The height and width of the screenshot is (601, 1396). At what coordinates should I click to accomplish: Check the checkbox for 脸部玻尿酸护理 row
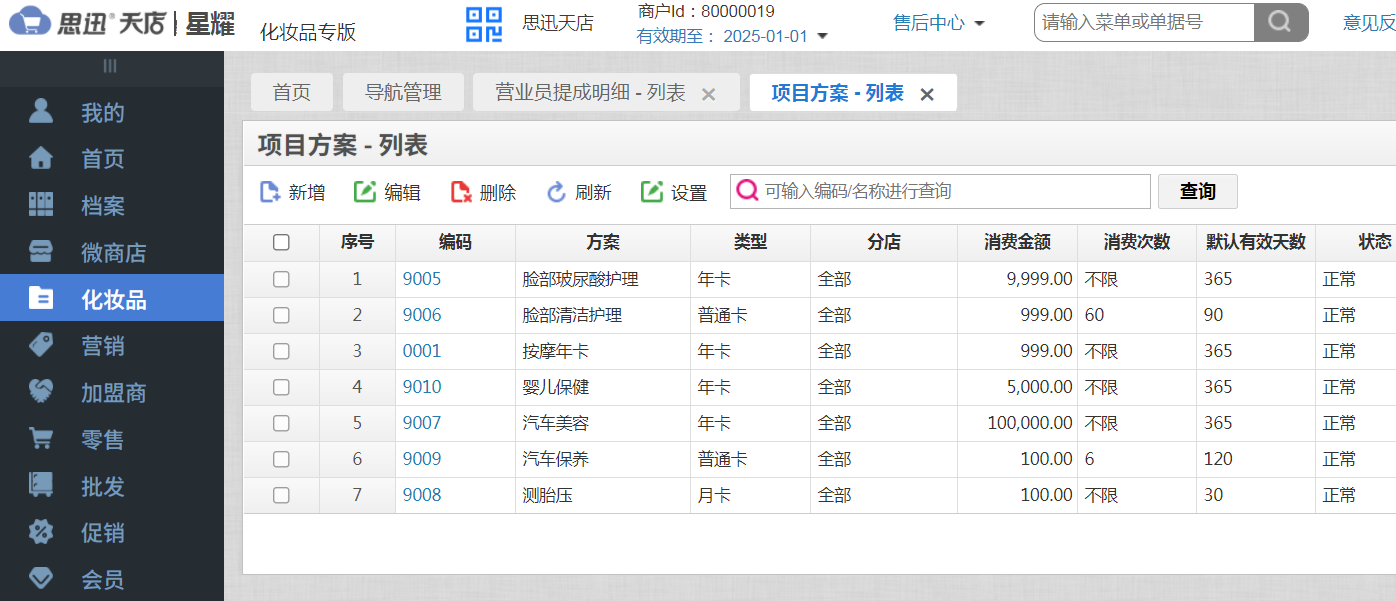(x=283, y=278)
